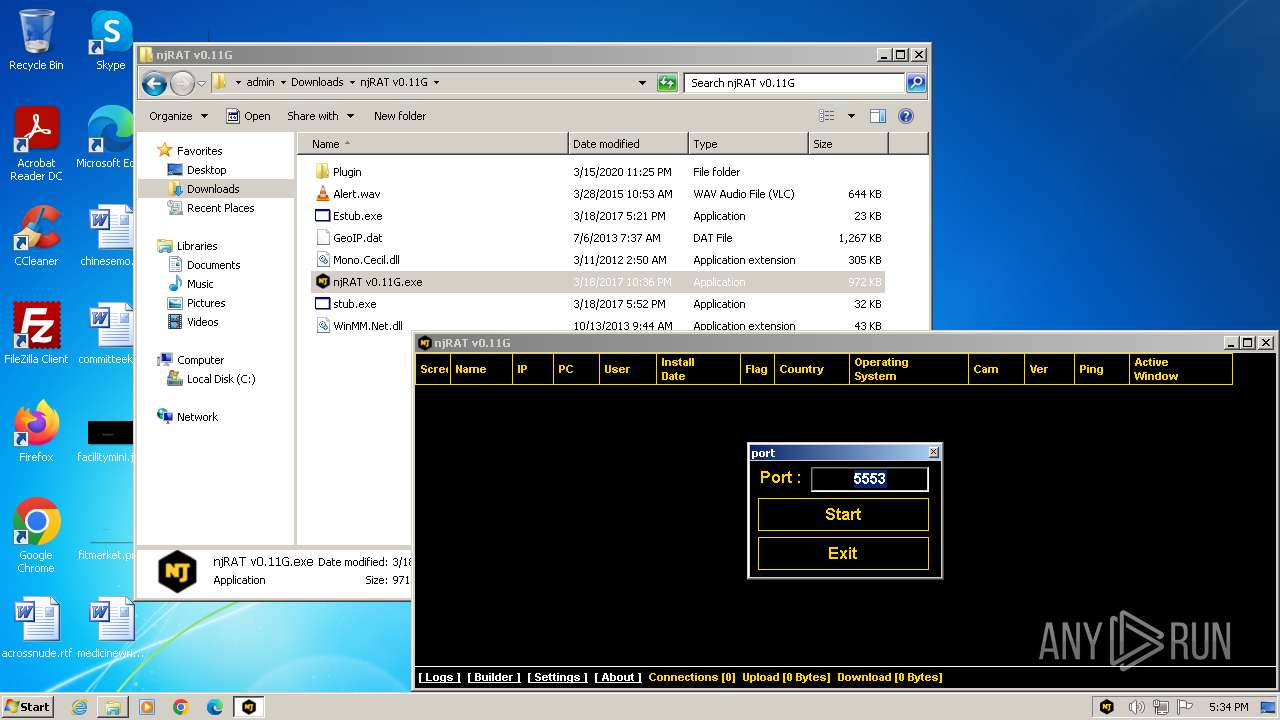Select Recent Places in navigation pane

coord(220,208)
